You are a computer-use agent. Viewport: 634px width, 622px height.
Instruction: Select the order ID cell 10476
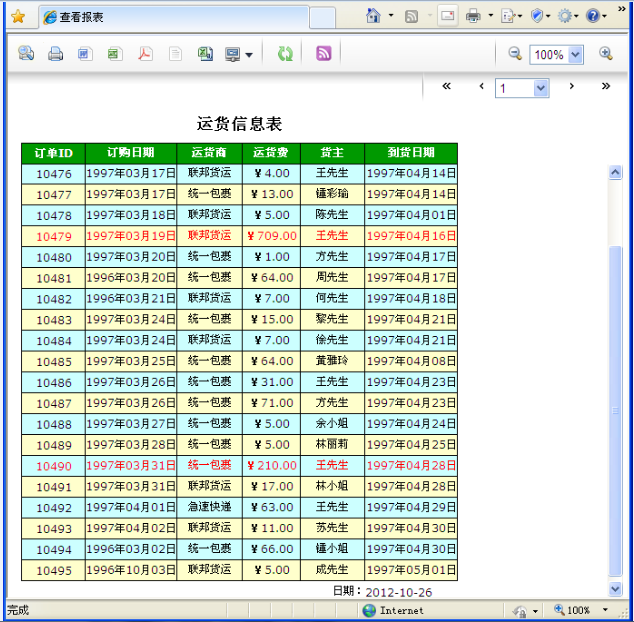(53, 174)
